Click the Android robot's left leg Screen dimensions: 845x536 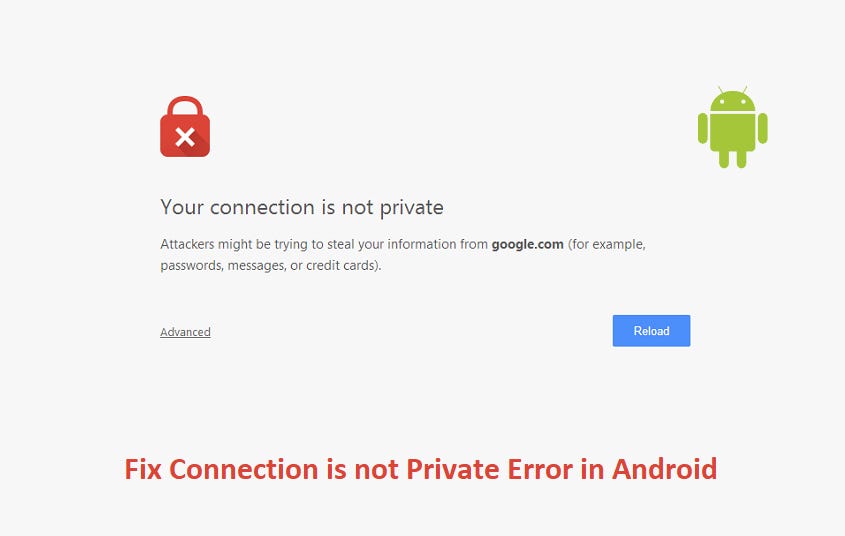coord(723,158)
